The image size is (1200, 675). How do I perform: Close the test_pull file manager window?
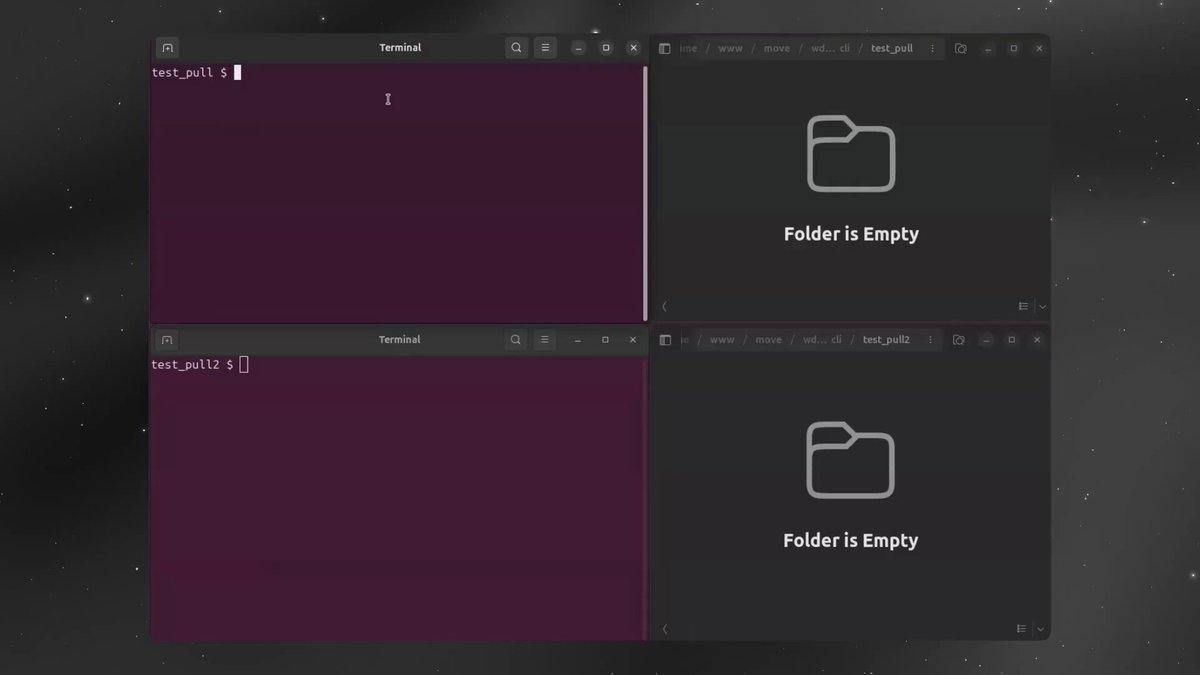click(x=1039, y=48)
